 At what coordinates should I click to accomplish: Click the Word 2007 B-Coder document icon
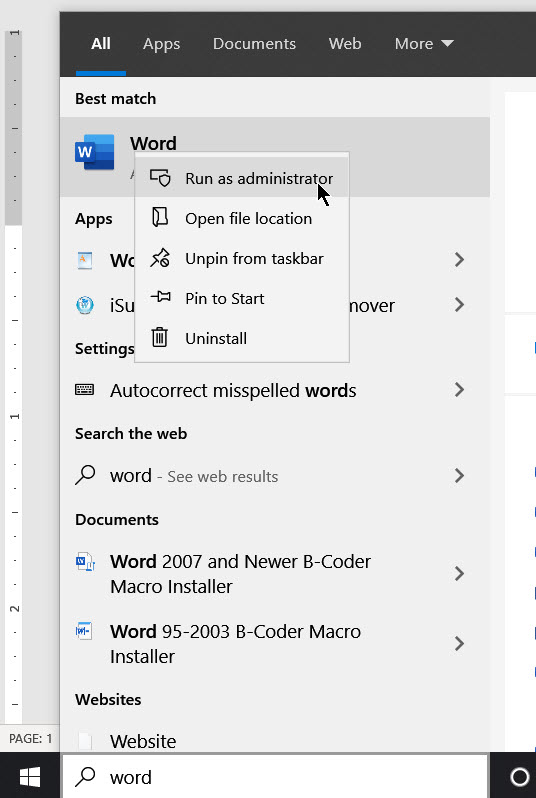85,562
